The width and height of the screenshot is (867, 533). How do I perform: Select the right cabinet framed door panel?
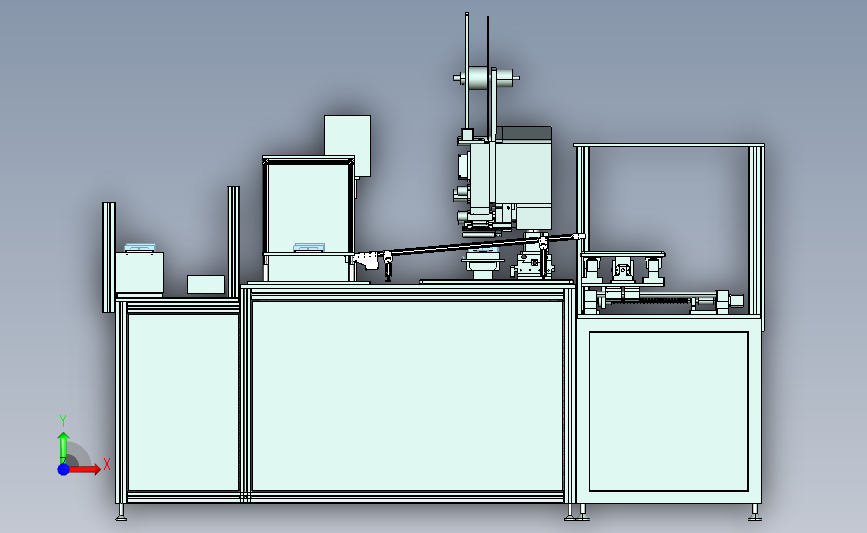click(668, 411)
